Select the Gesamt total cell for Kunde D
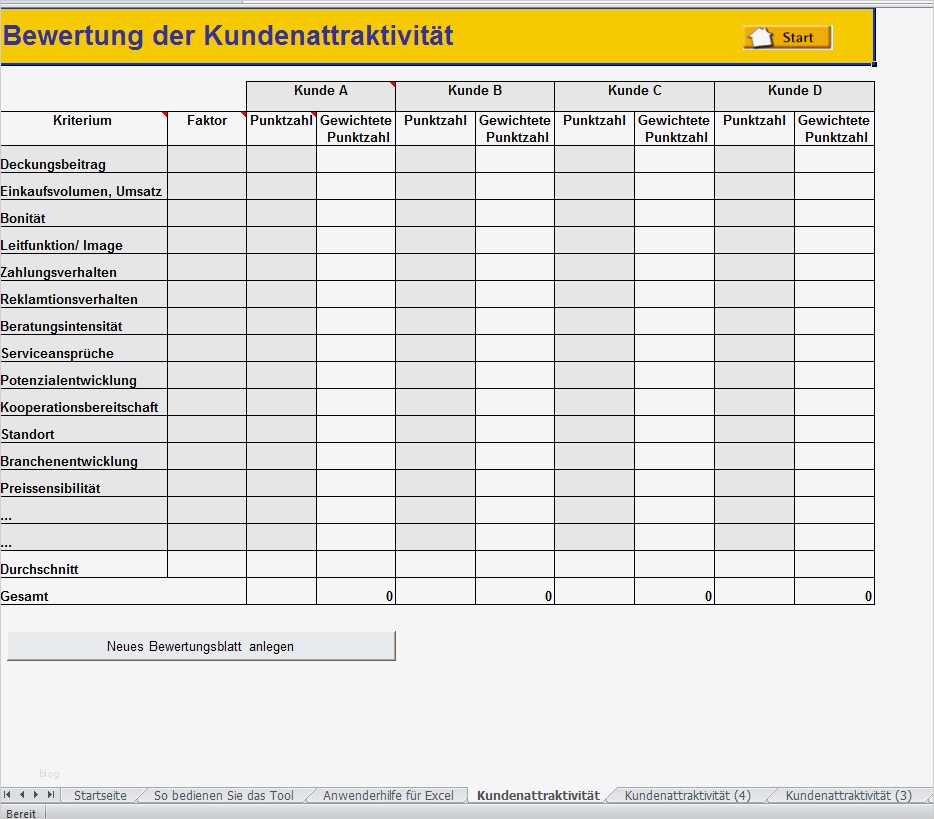Screen dimensions: 934x819 pos(834,593)
